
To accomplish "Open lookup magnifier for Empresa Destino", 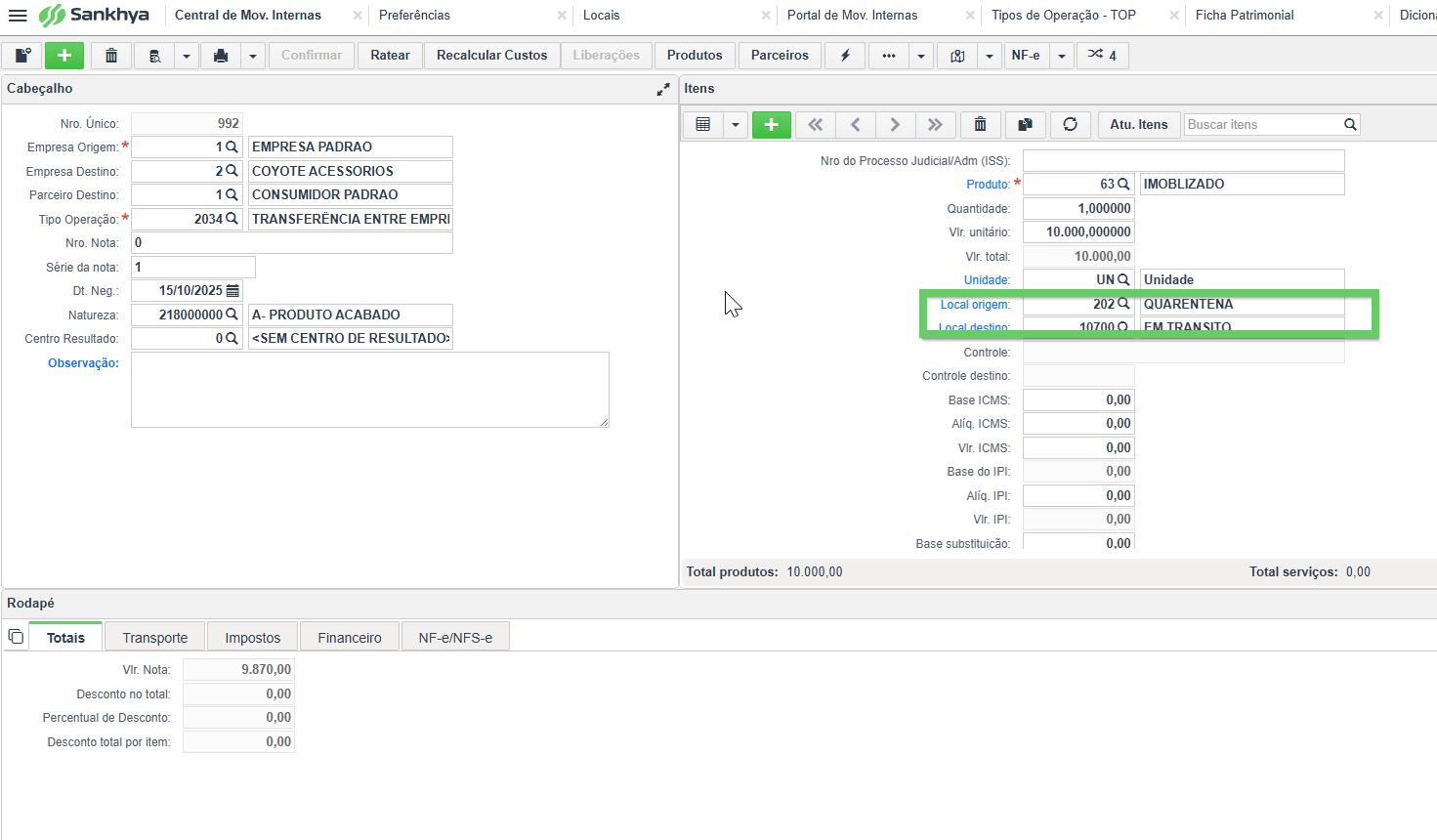I will [x=232, y=171].
